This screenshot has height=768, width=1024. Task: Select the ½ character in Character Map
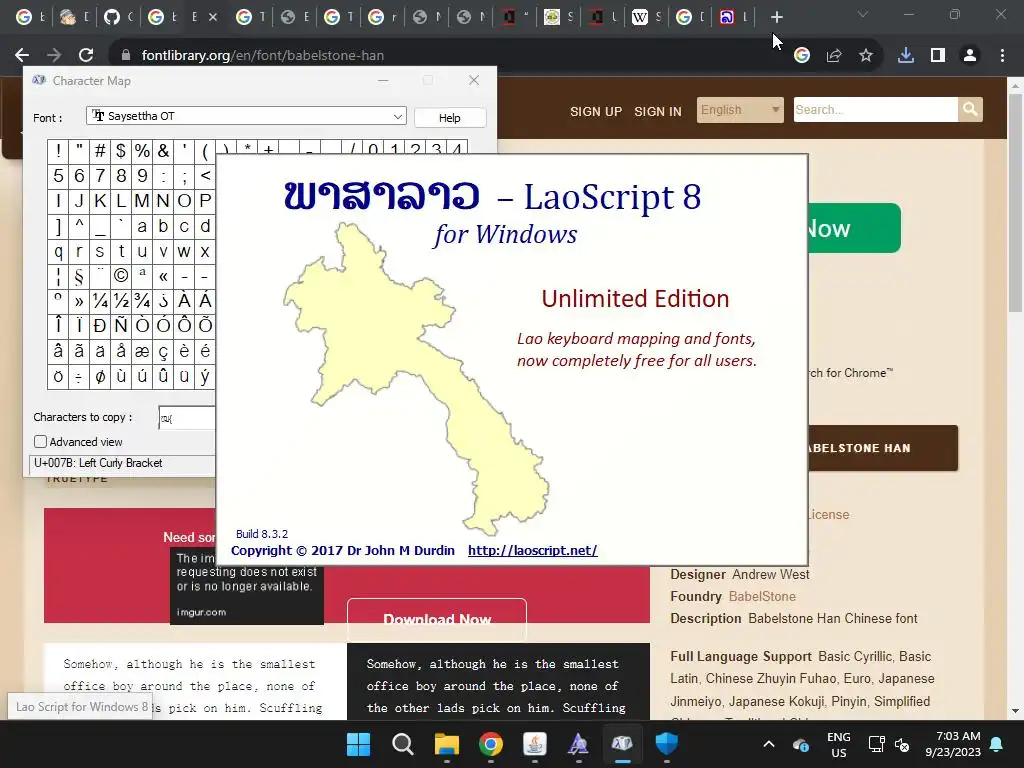(121, 301)
